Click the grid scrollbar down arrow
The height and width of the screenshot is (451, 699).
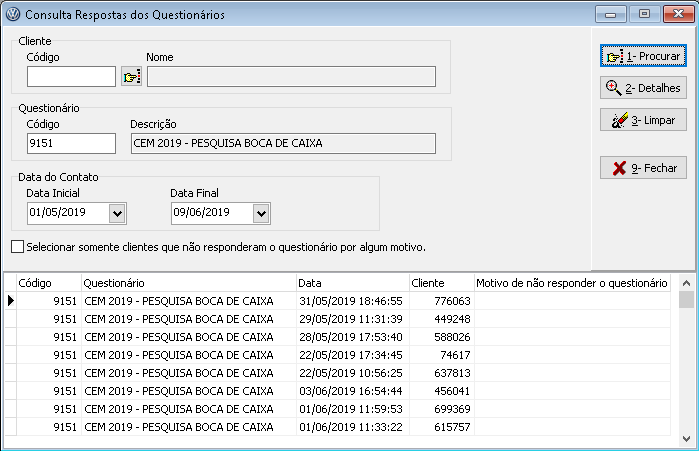(x=687, y=439)
